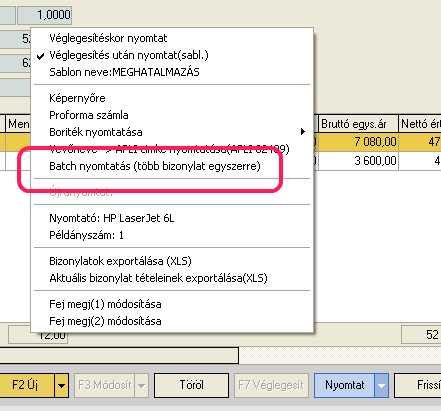This screenshot has height=411, width=441.
Task: Open Fej megj(2) módosítása
Action: point(172,321)
